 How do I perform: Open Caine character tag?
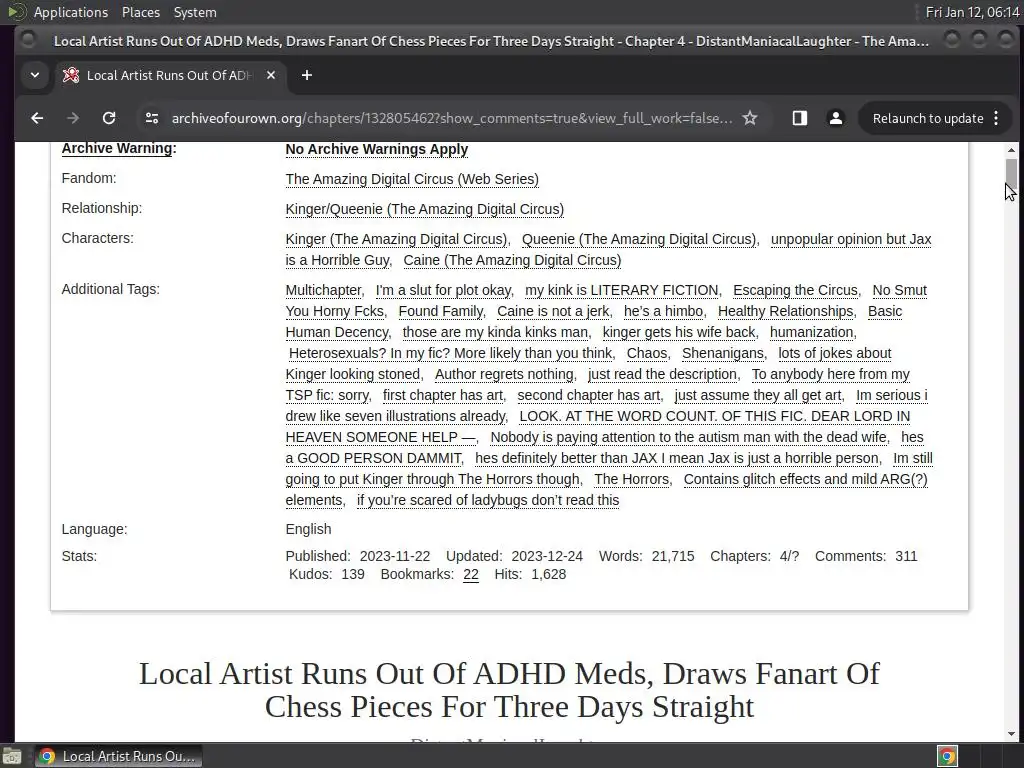pos(512,260)
